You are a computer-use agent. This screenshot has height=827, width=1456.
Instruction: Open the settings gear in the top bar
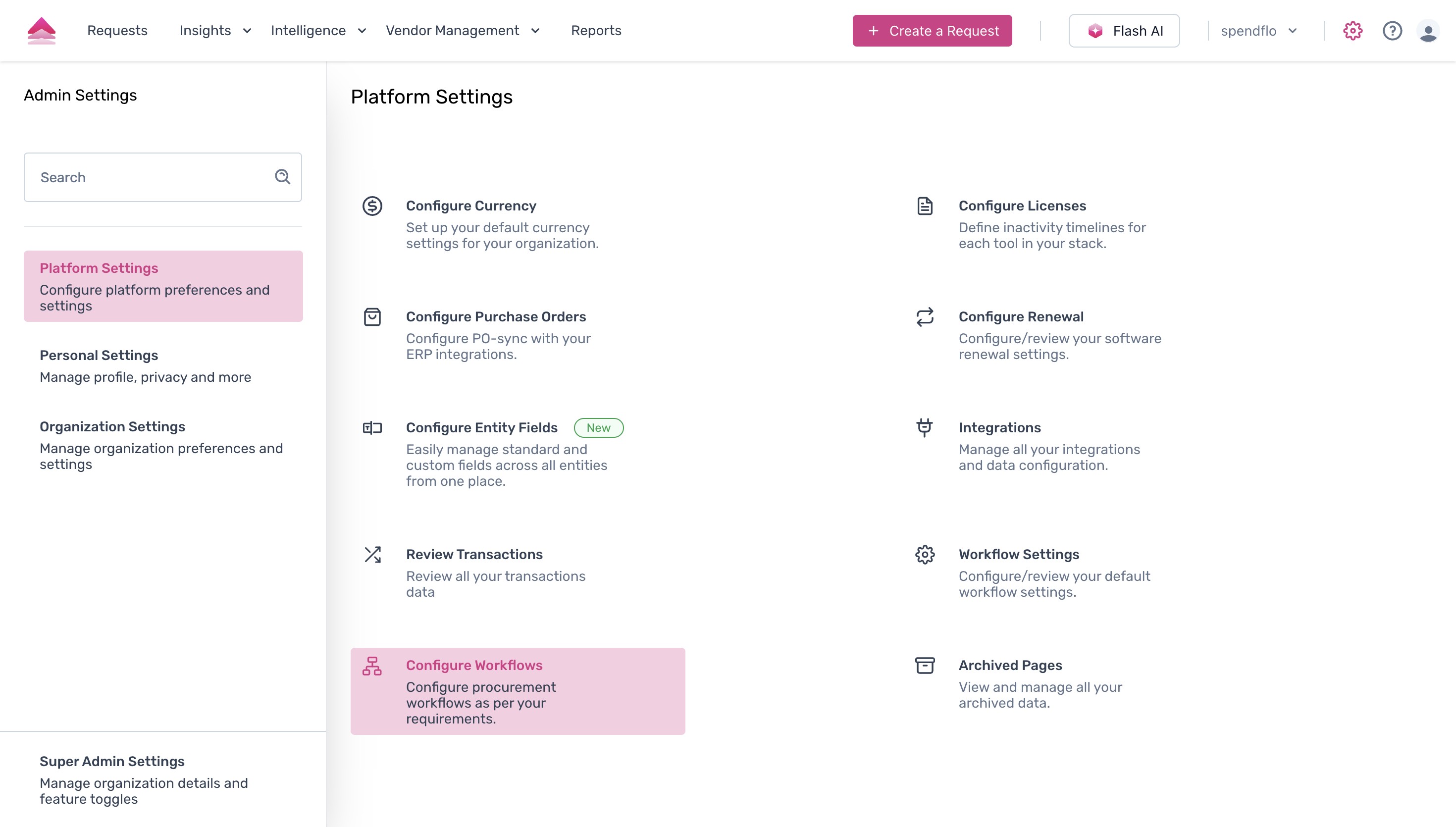[x=1352, y=31]
